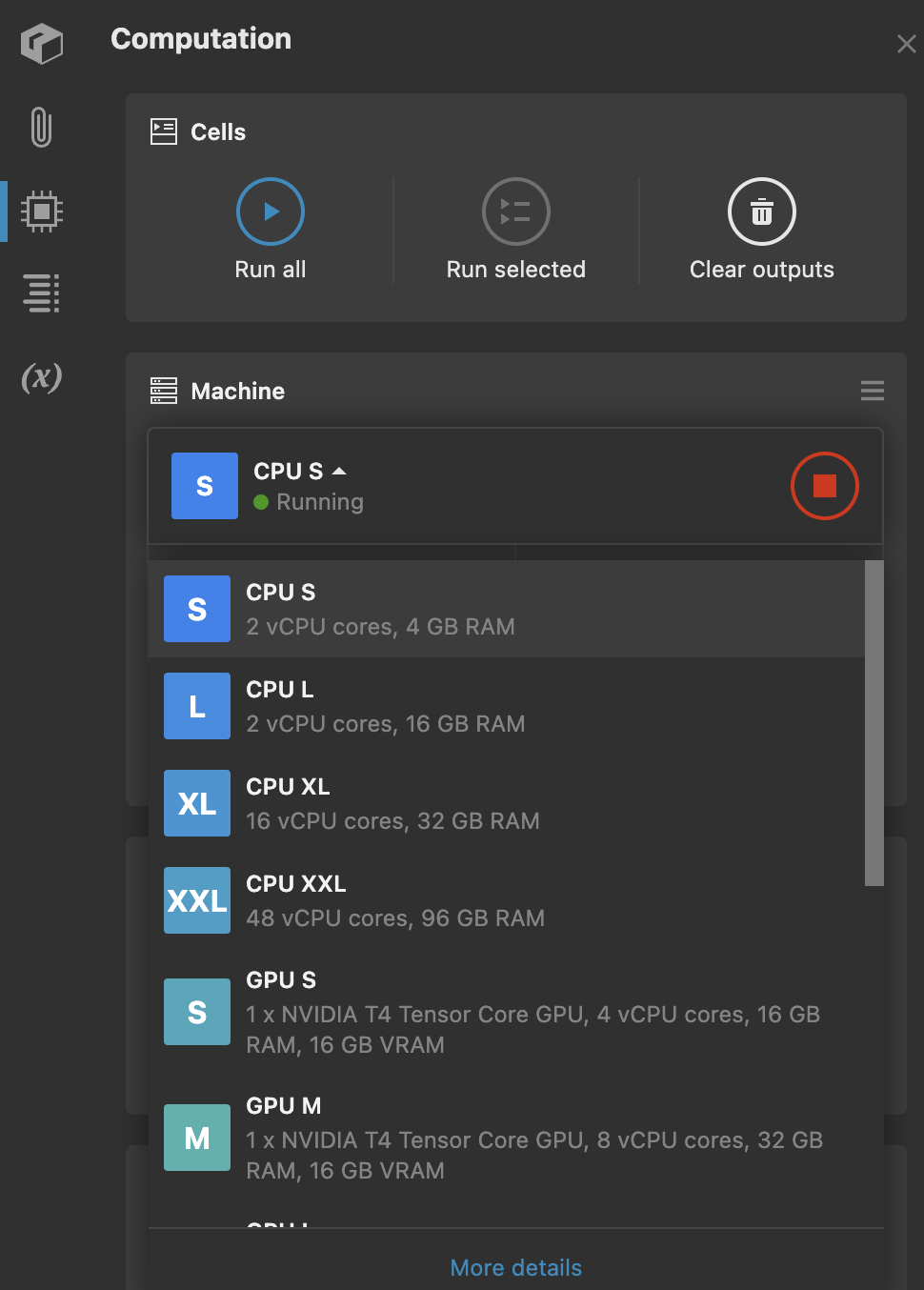Image resolution: width=924 pixels, height=1290 pixels.
Task: Open the More details link
Action: [515, 1267]
